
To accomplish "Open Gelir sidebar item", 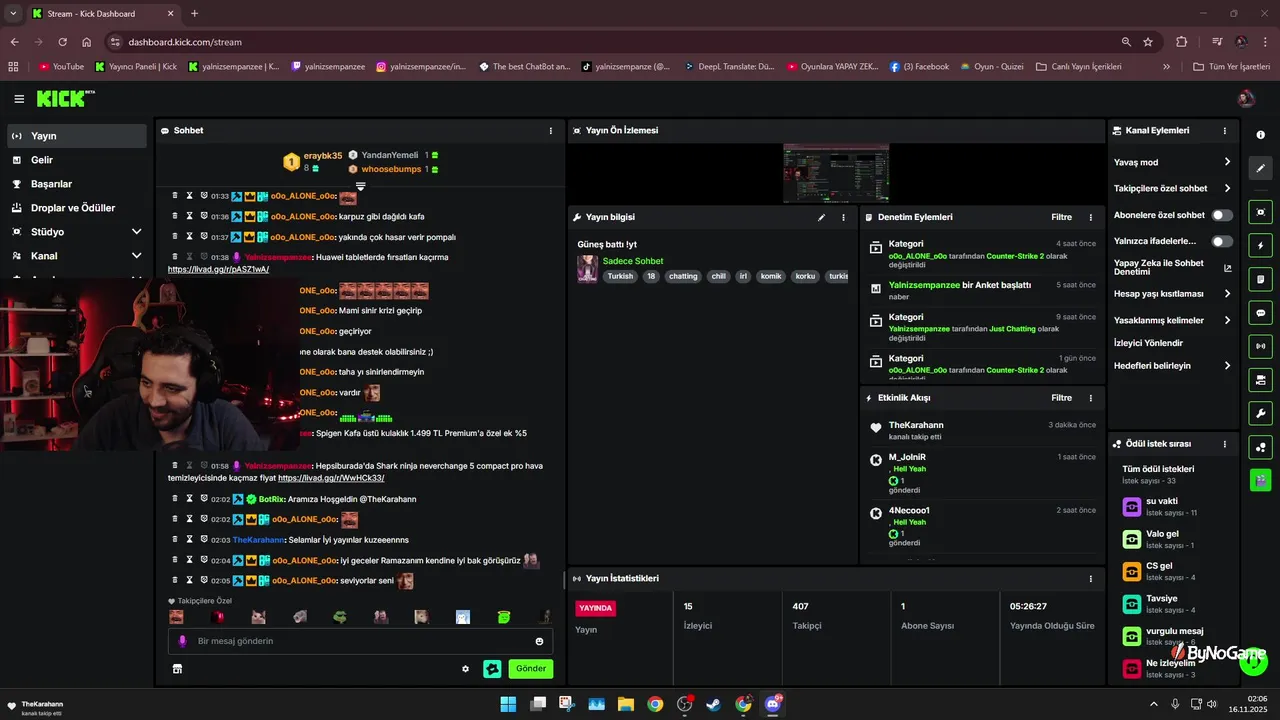I will tap(77, 160).
